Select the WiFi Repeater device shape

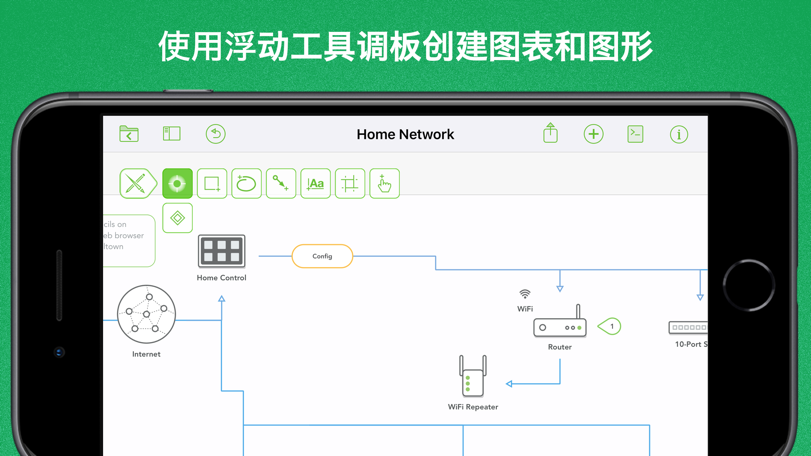473,376
